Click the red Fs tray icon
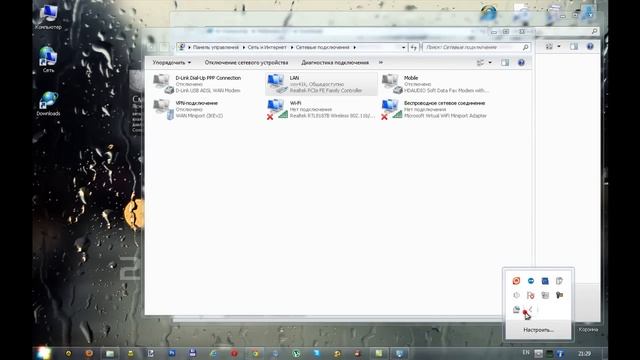 [x=531, y=295]
